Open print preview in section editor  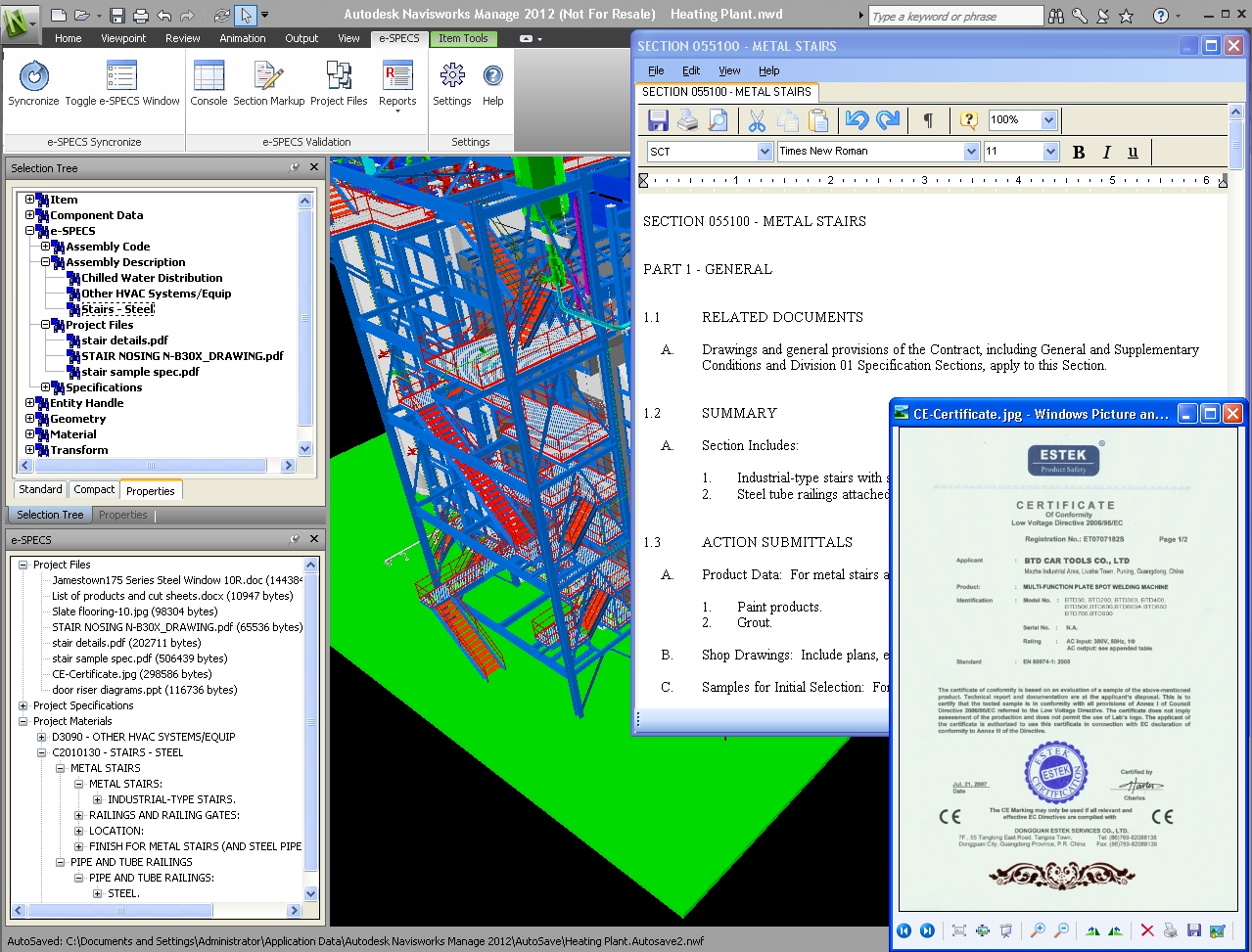coord(719,120)
